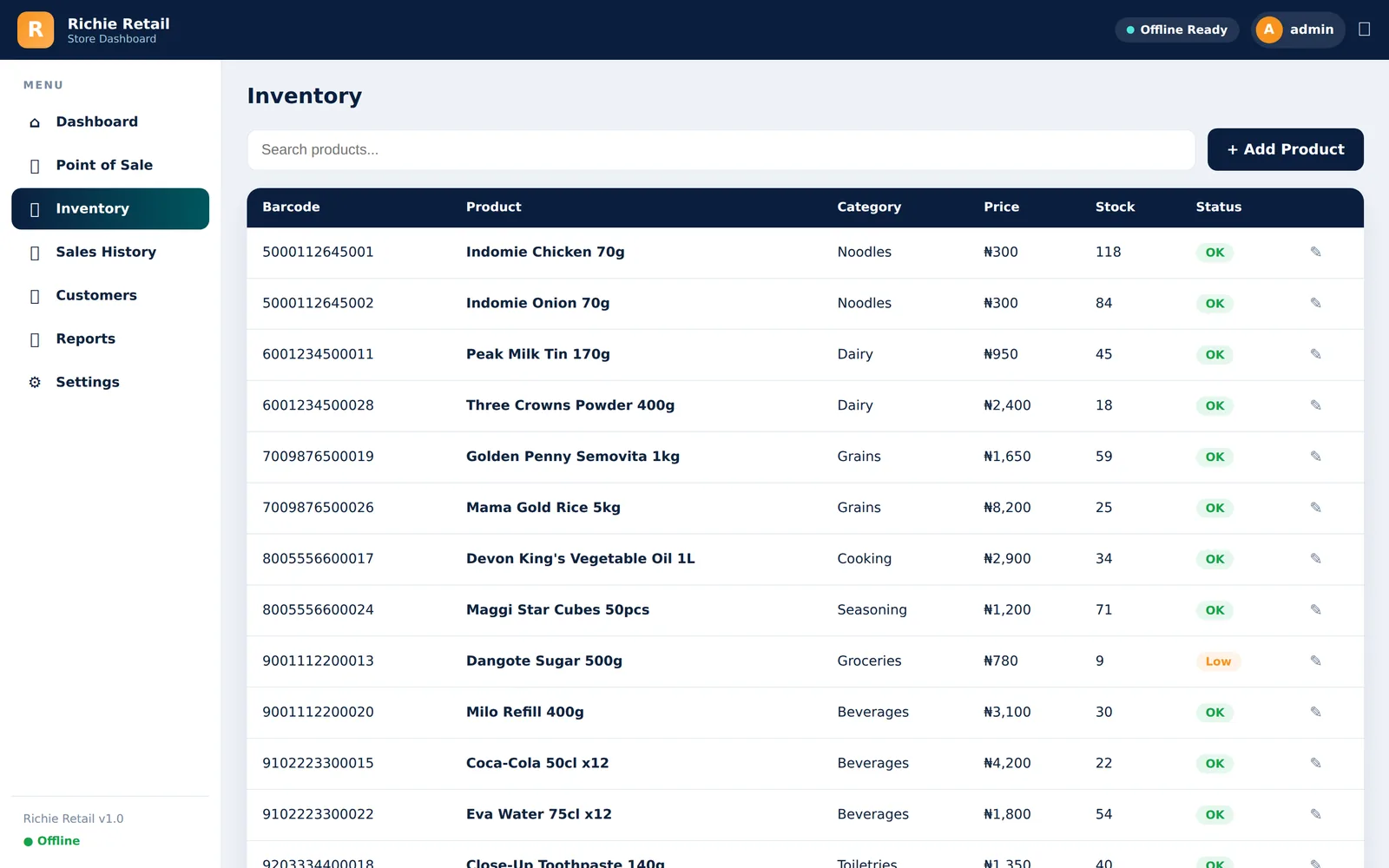Click the Low status badge for Dangote Sugar
This screenshot has width=1389, height=868.
click(1218, 661)
